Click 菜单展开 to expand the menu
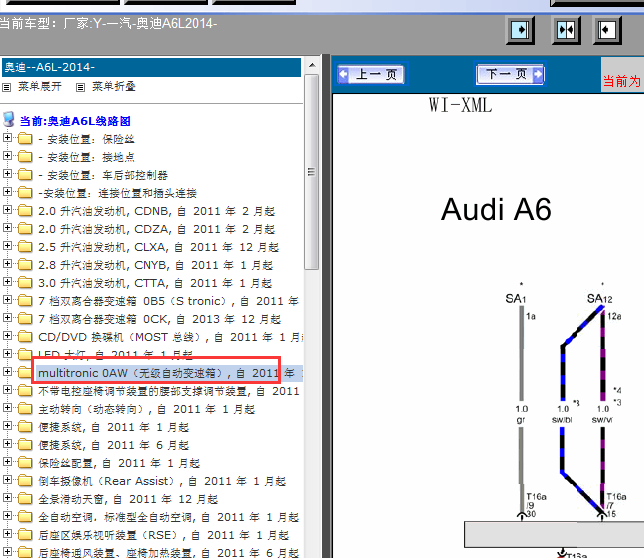 pos(39,87)
